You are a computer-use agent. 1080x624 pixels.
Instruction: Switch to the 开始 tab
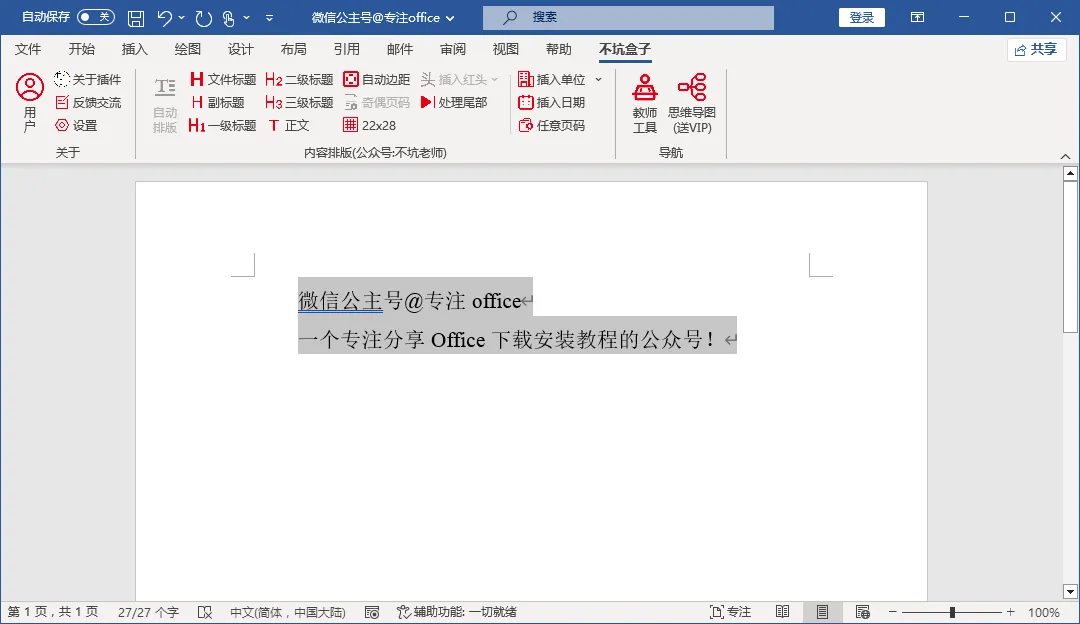tap(81, 49)
